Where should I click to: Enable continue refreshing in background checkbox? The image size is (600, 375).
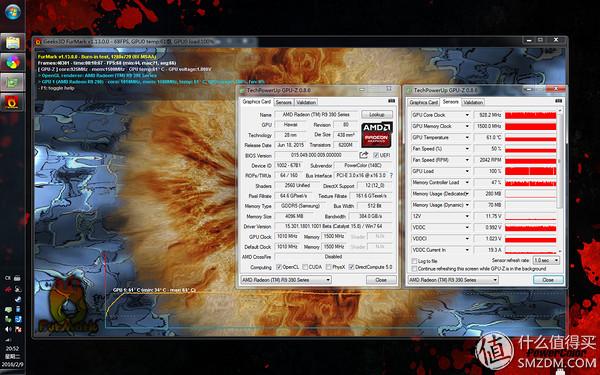[x=414, y=269]
